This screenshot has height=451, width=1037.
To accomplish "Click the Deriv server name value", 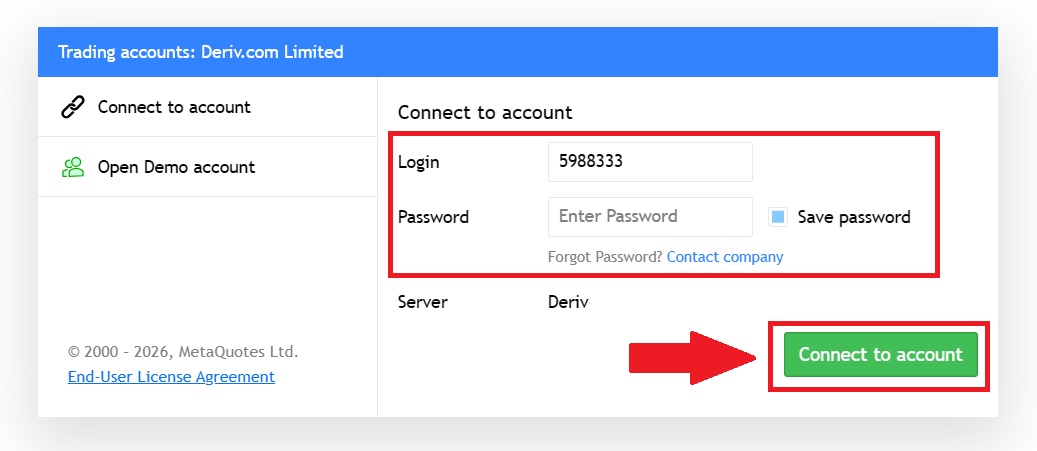I will (568, 301).
